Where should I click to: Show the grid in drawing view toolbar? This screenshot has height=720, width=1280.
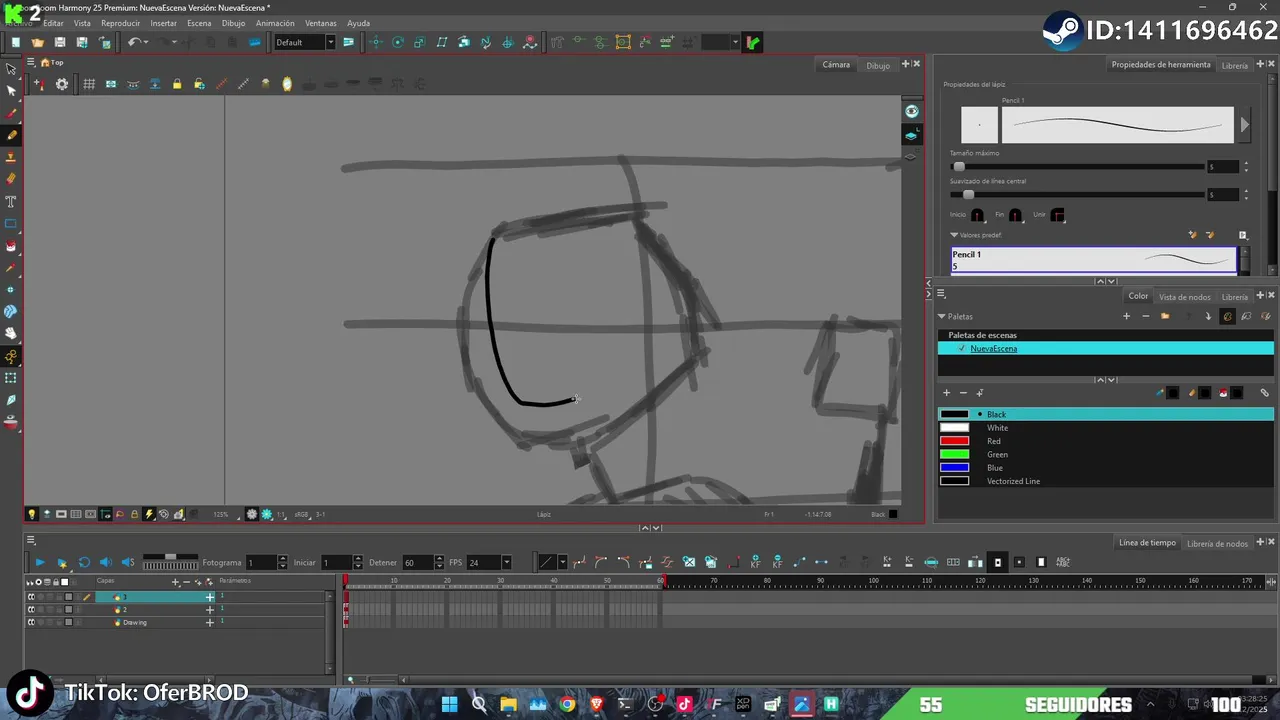coord(89,84)
